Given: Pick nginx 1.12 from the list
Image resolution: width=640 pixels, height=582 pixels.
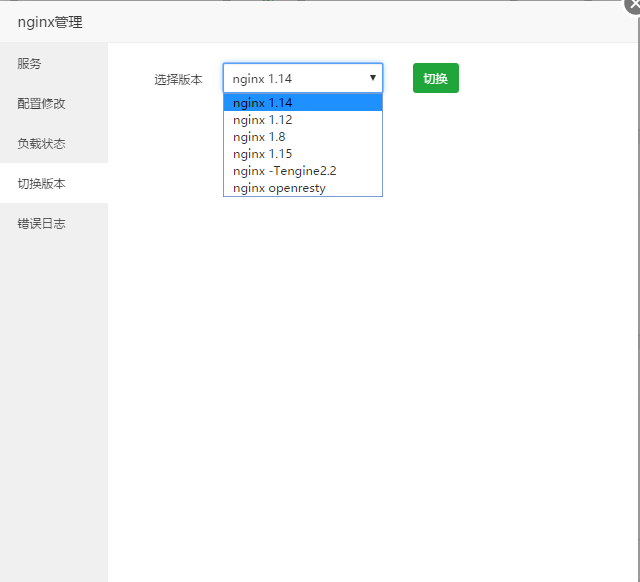Looking at the screenshot, I should 303,120.
